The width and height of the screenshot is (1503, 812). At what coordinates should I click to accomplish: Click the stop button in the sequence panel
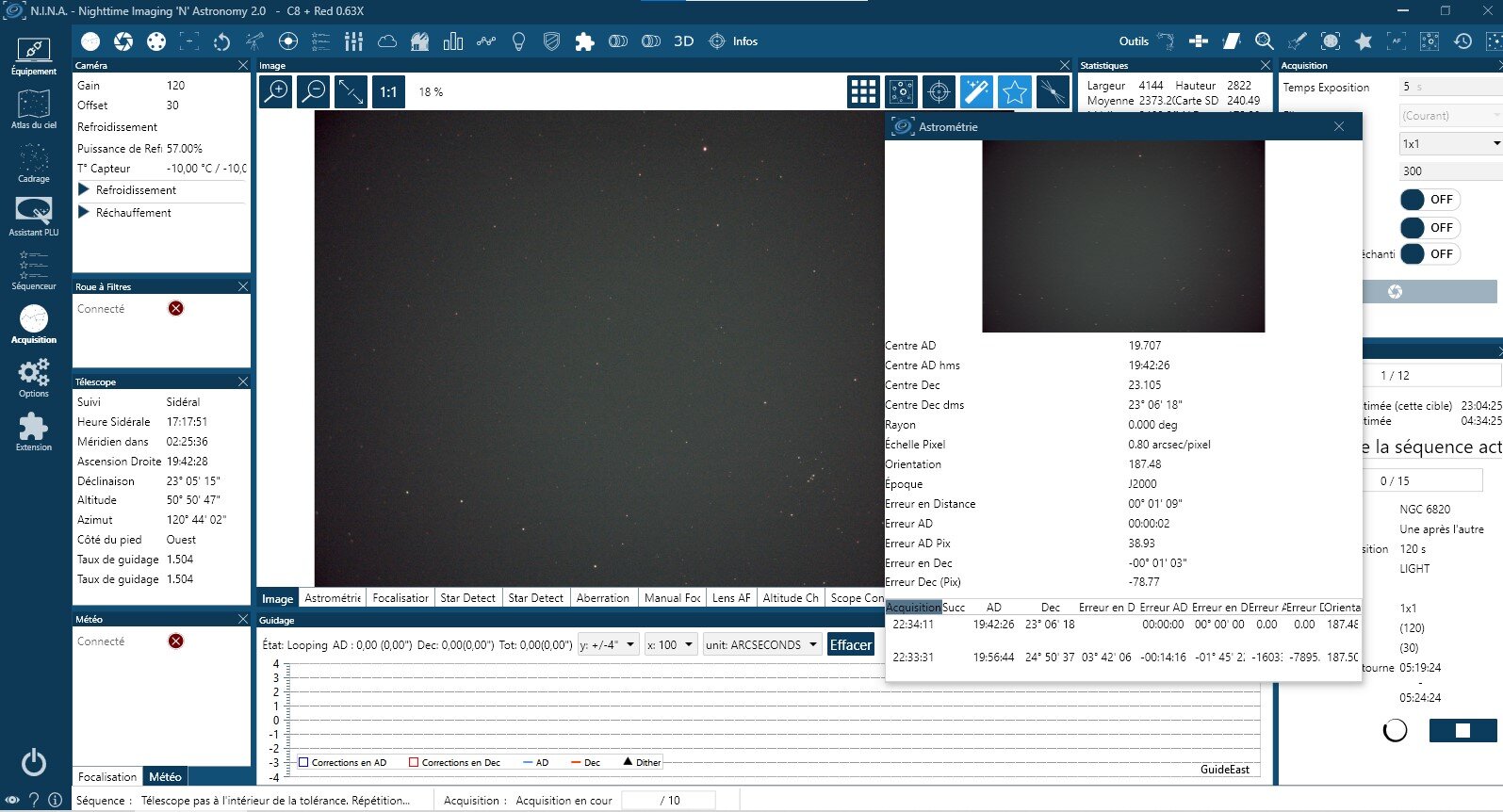pos(1462,730)
